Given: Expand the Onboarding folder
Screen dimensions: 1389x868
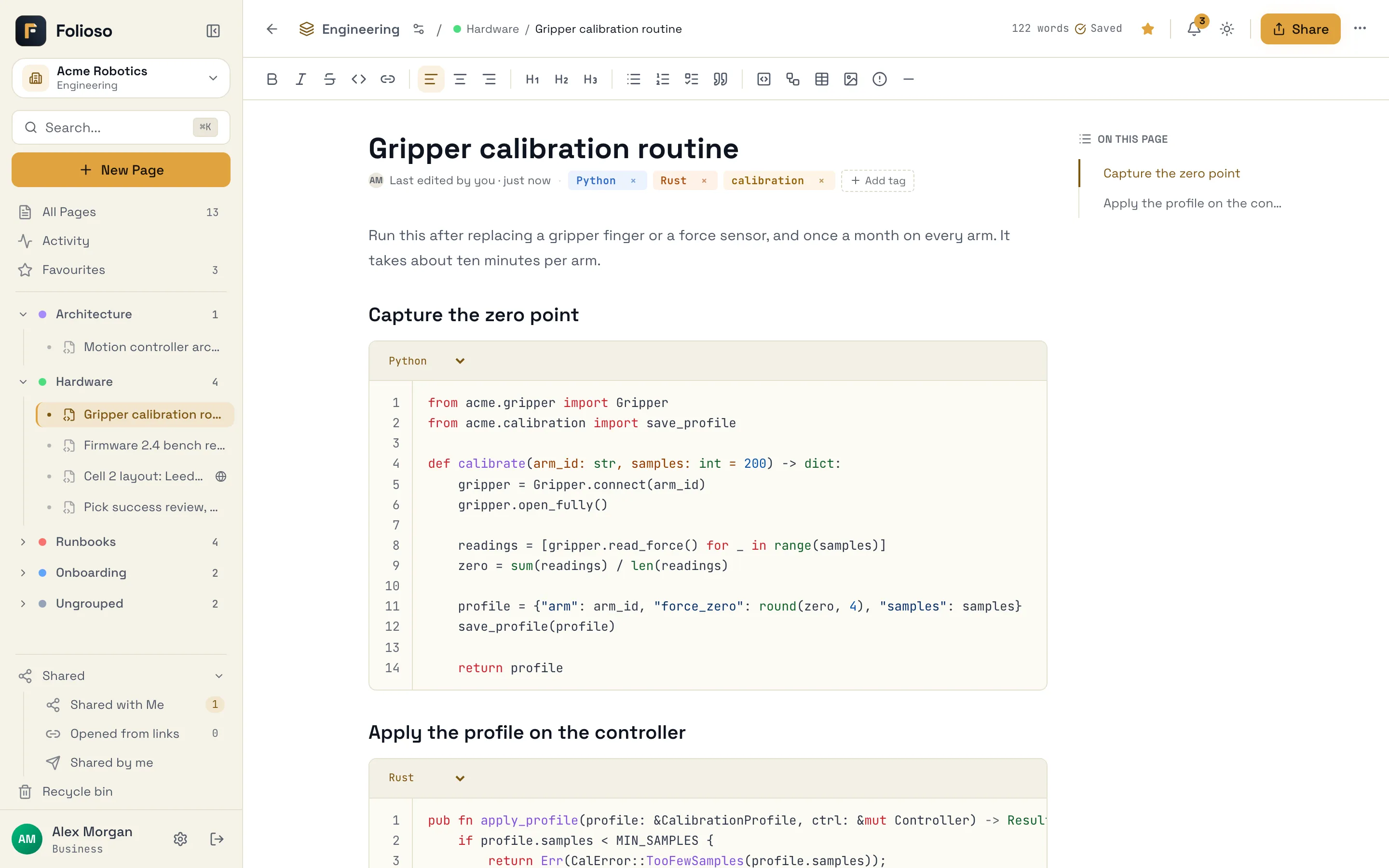Looking at the screenshot, I should pyautogui.click(x=23, y=573).
